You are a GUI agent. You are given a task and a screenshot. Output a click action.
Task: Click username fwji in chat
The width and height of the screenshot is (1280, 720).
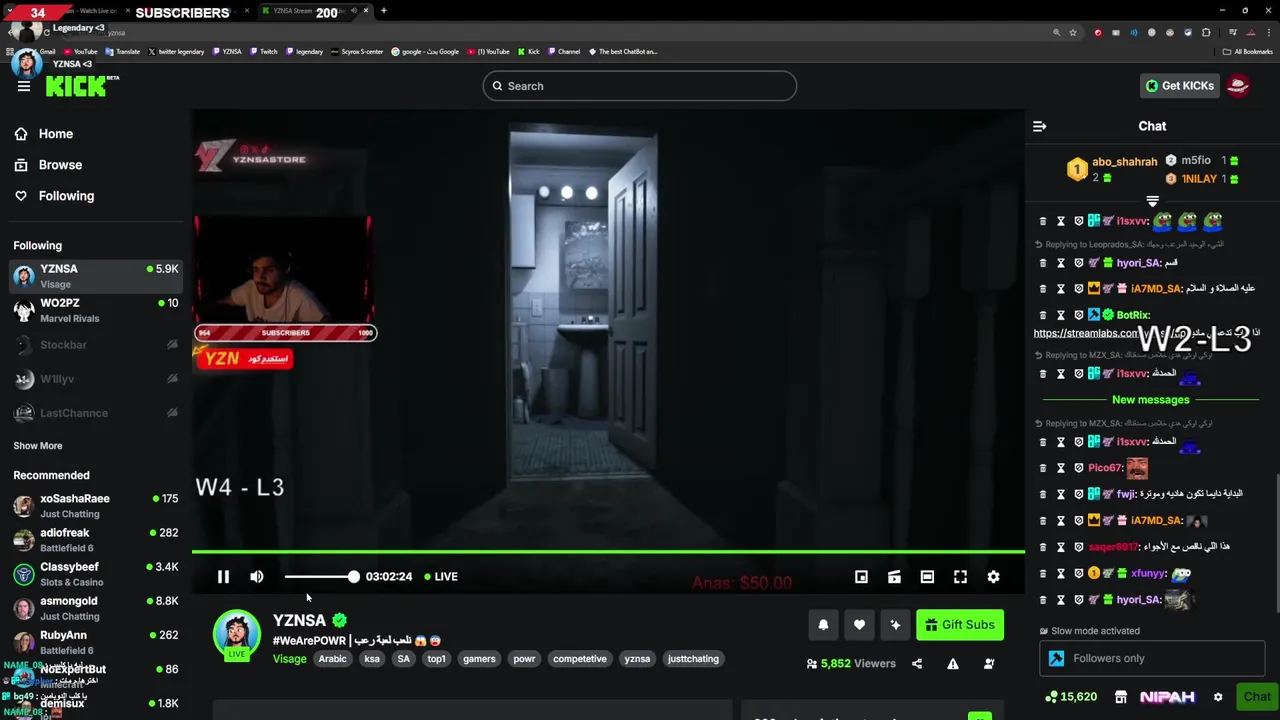point(1126,494)
